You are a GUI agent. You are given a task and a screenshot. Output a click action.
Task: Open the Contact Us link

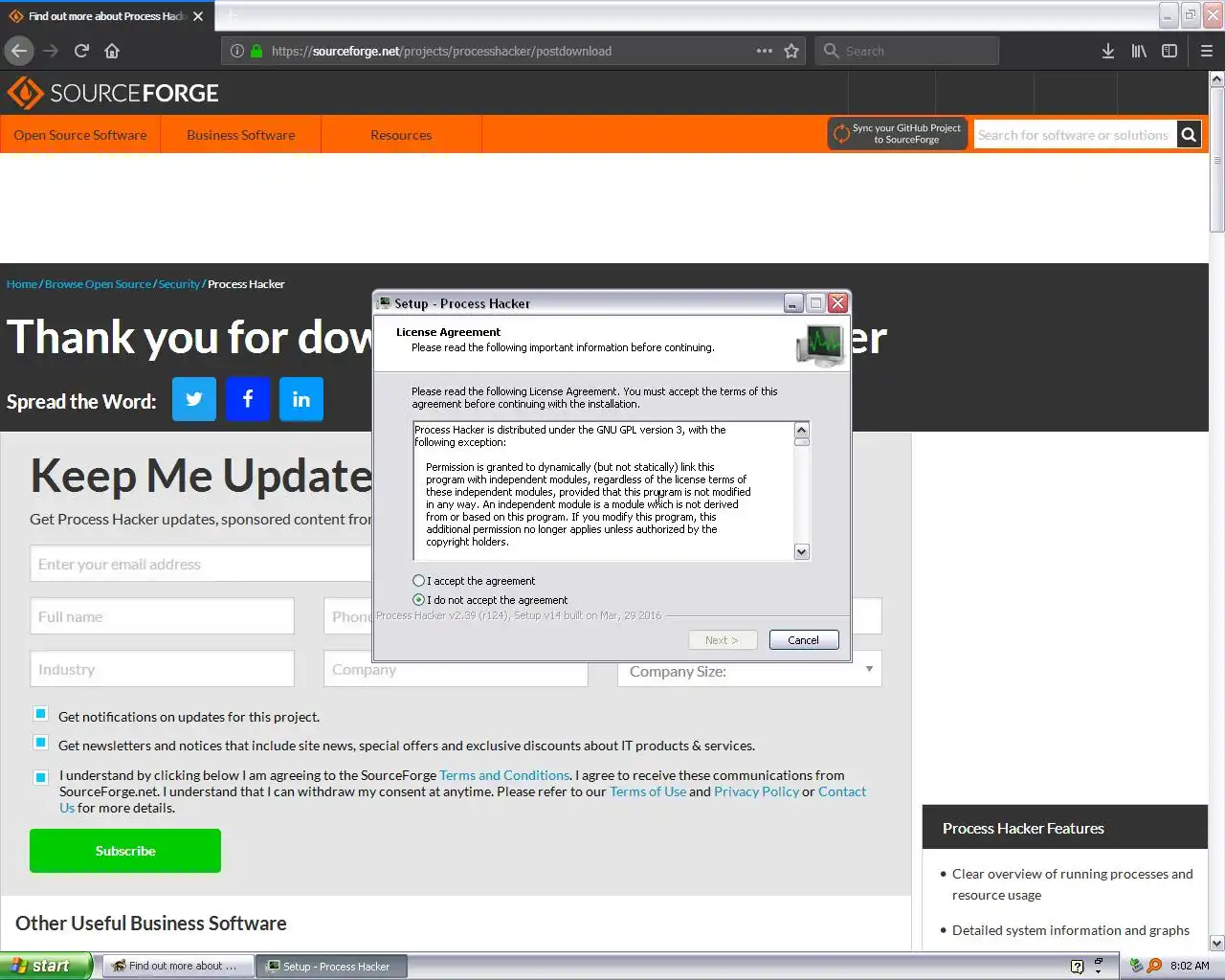click(842, 791)
